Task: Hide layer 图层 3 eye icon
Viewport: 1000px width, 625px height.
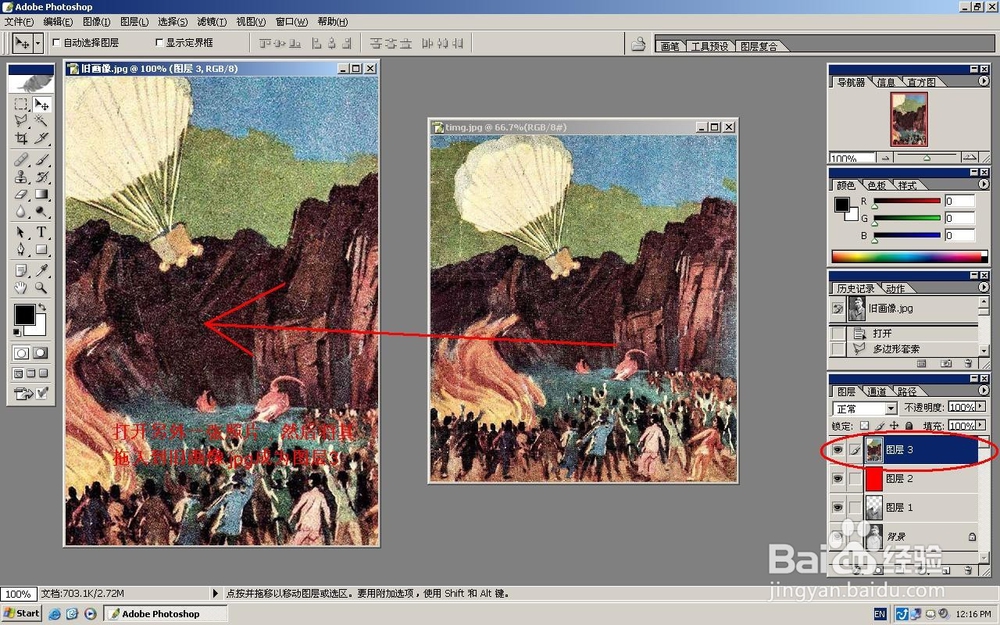Action: 837,450
